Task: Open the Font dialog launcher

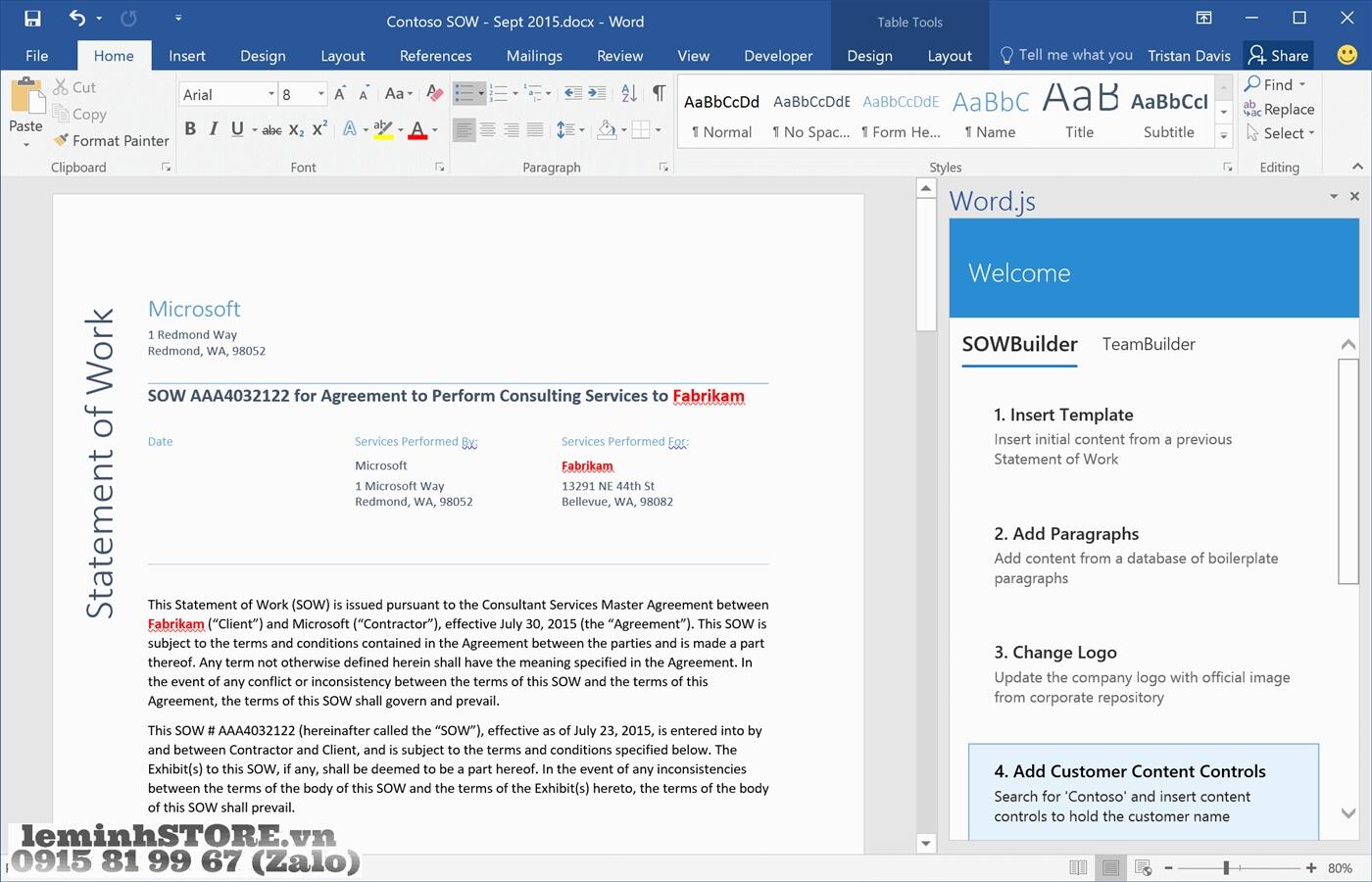Action: coord(439,168)
